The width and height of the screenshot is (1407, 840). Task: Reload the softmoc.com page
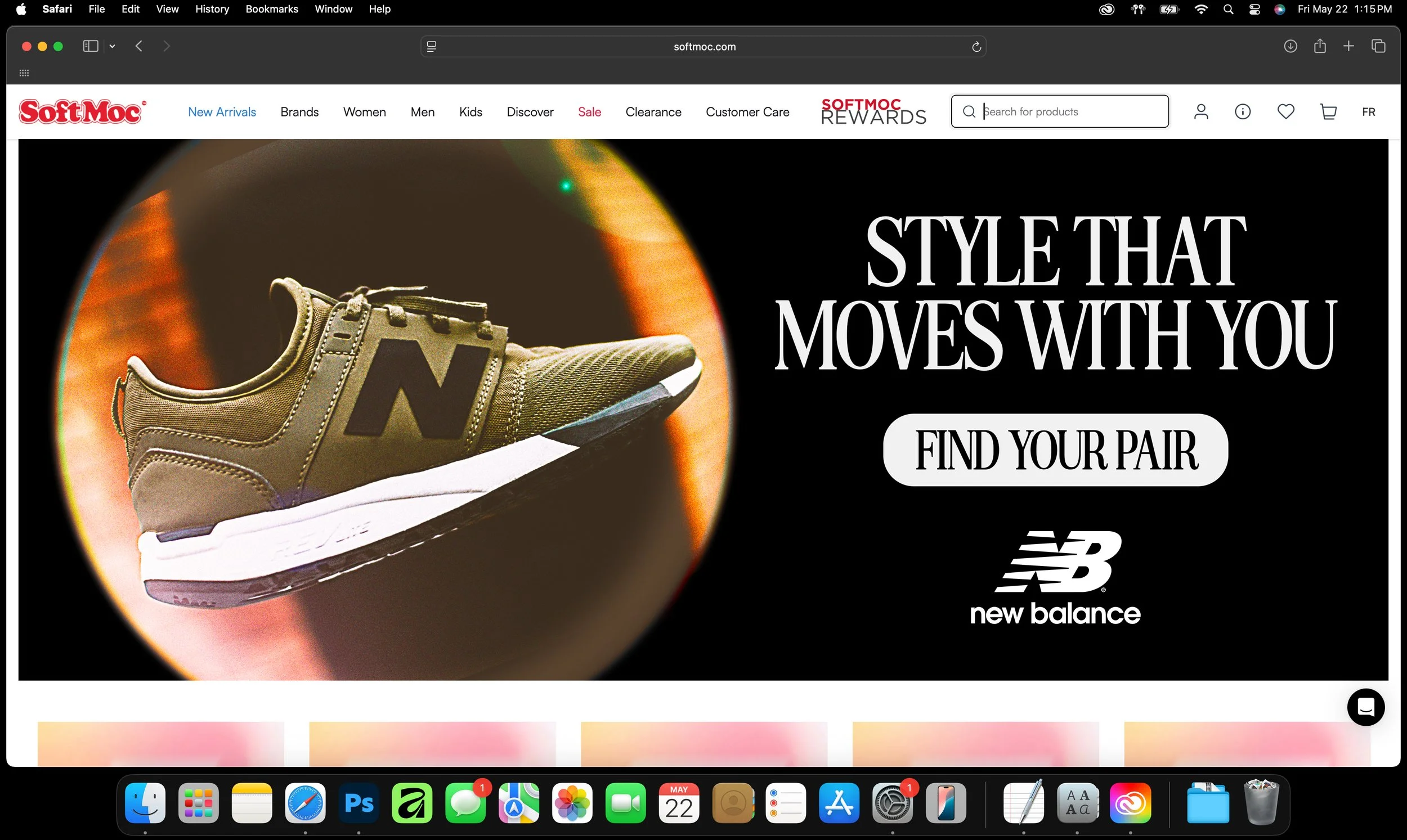976,46
